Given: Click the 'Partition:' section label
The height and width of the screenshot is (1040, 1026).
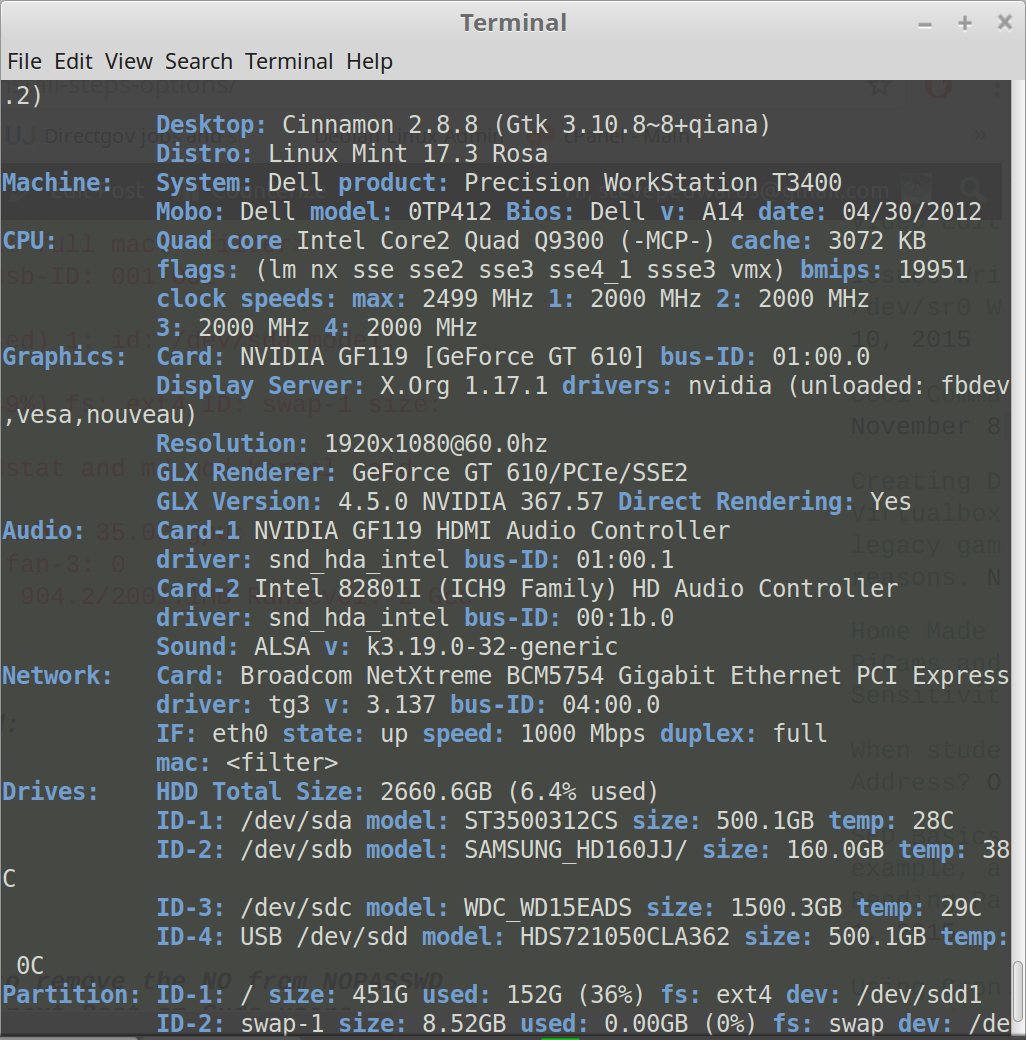Looking at the screenshot, I should pos(72,995).
